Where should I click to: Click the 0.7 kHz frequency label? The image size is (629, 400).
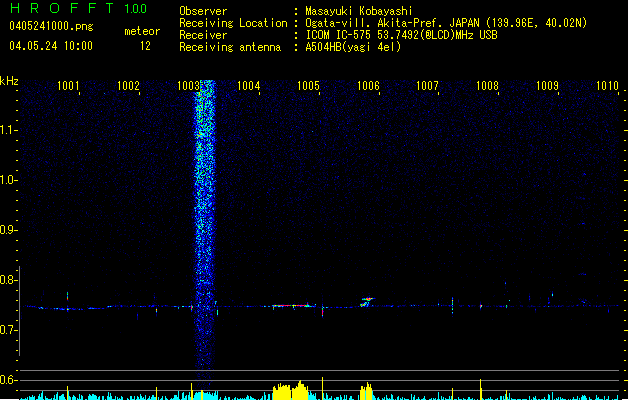click(8, 330)
